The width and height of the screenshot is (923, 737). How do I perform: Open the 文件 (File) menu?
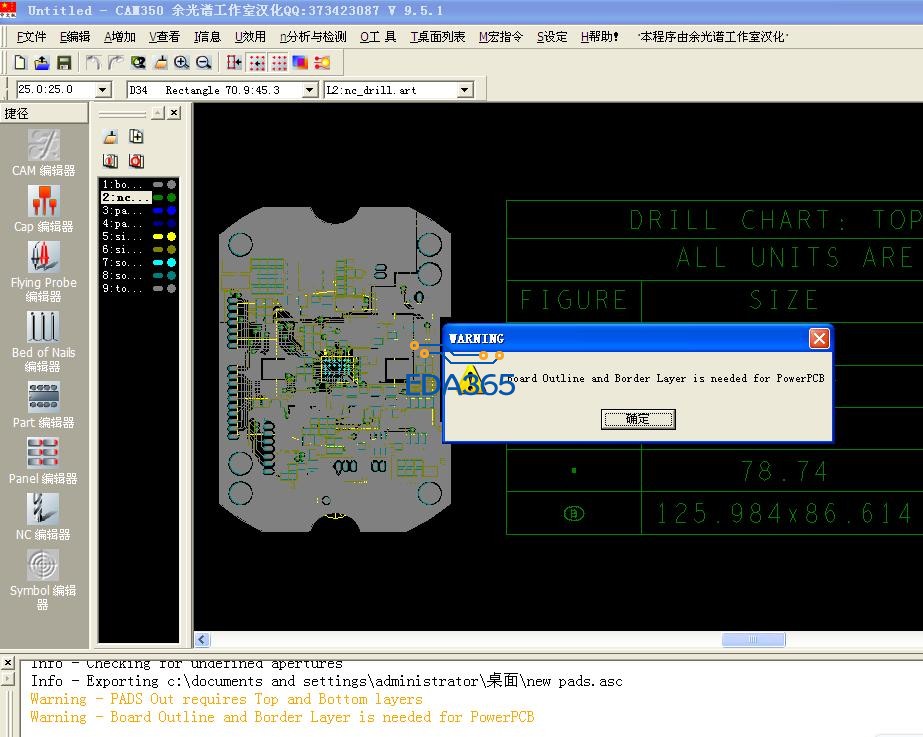pos(31,37)
